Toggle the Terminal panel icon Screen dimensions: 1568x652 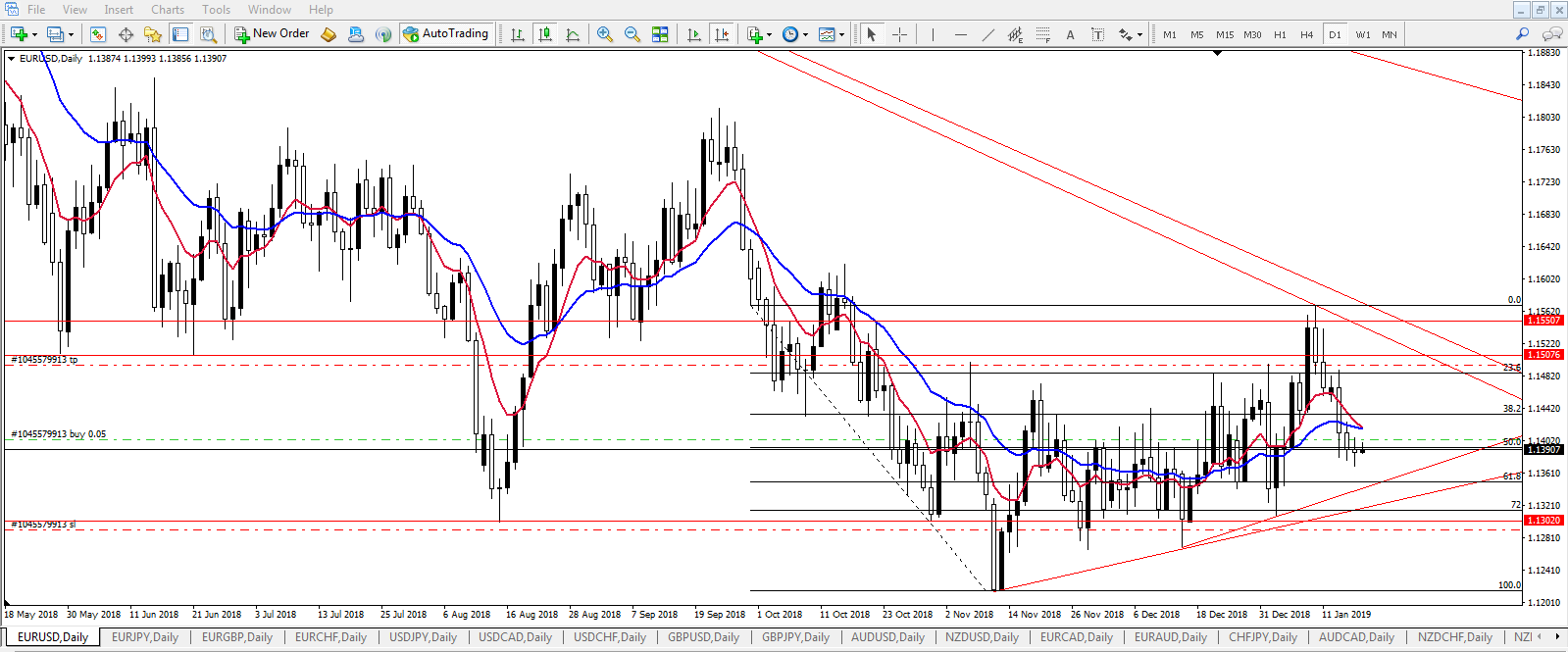(x=180, y=34)
